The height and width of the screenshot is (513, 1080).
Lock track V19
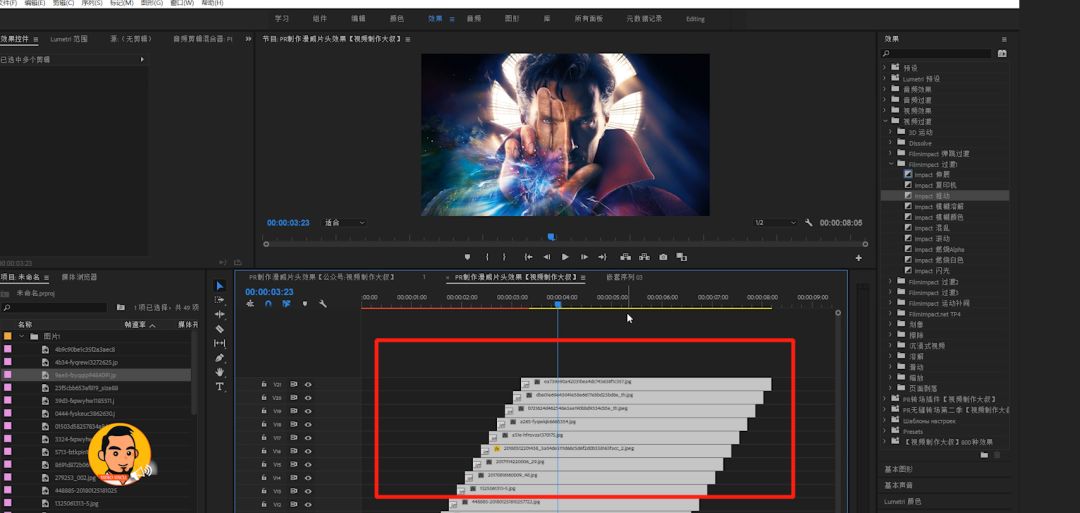coord(264,411)
